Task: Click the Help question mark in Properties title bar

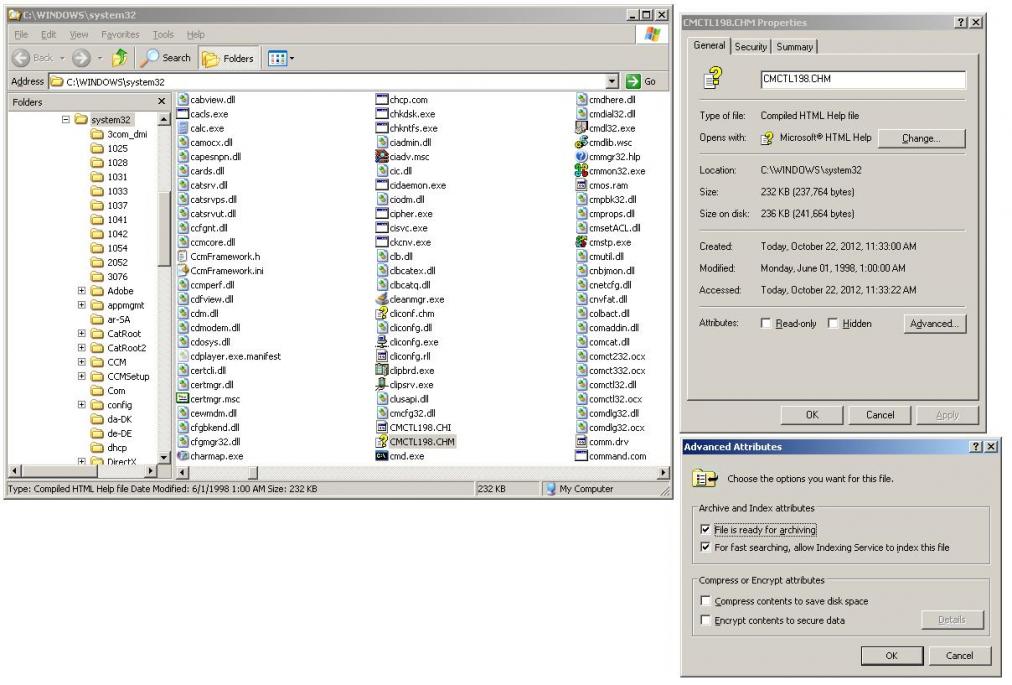Action: [960, 23]
